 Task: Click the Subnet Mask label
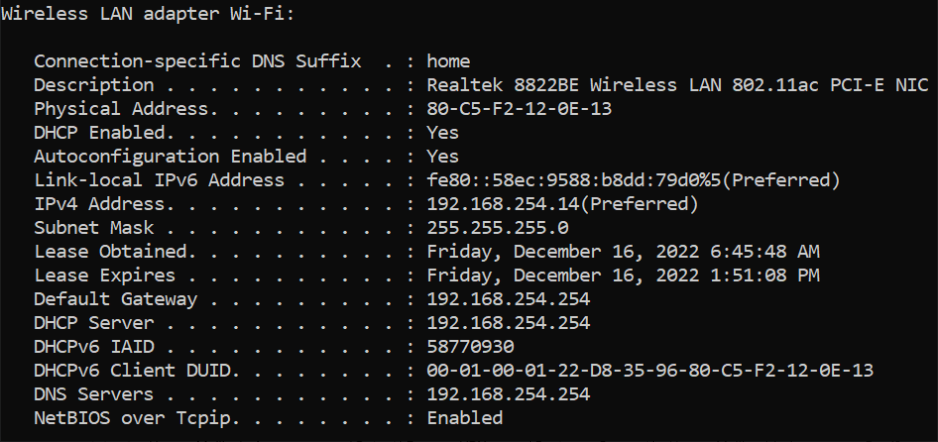click(94, 228)
